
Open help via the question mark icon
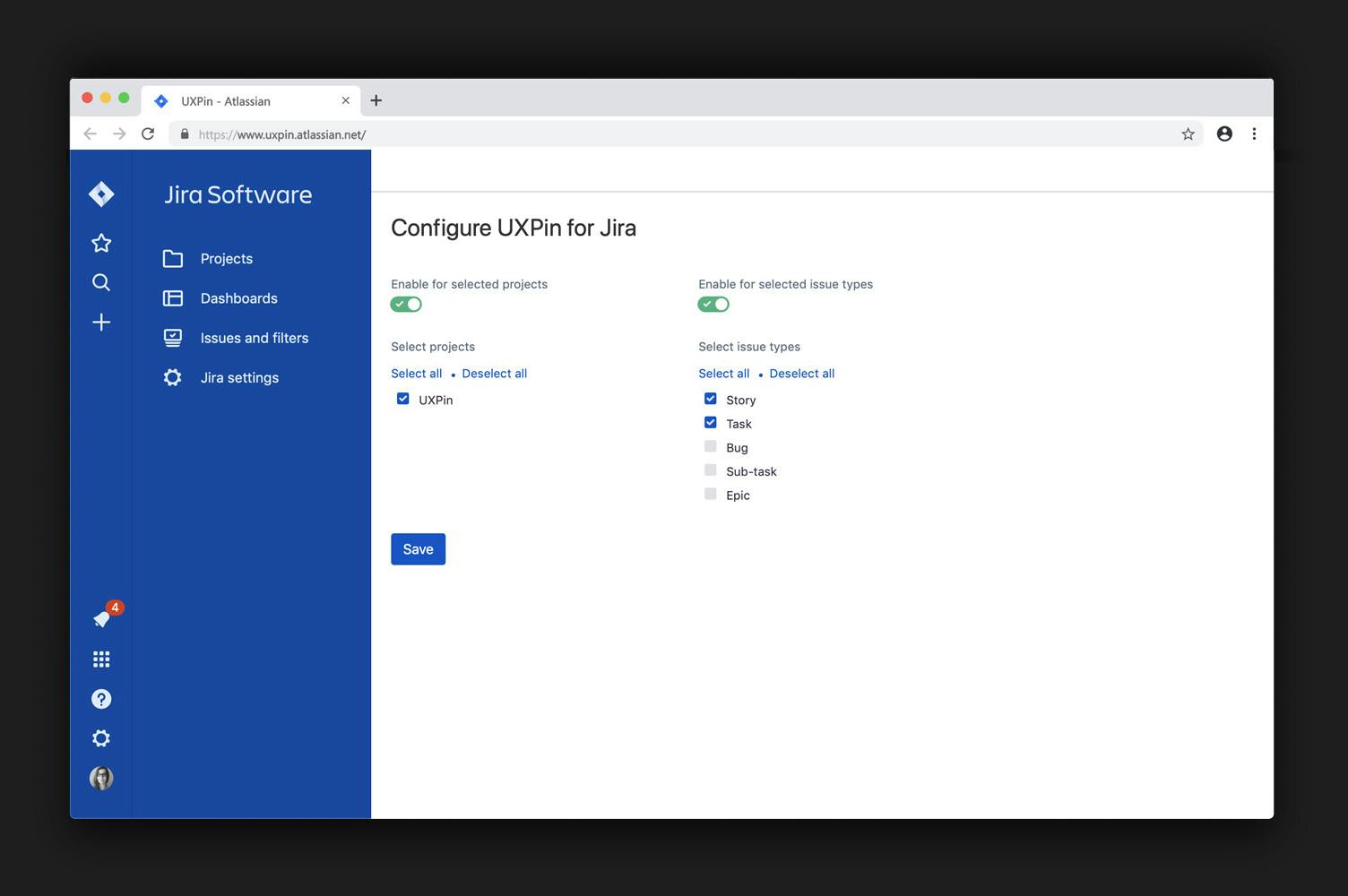click(x=101, y=698)
